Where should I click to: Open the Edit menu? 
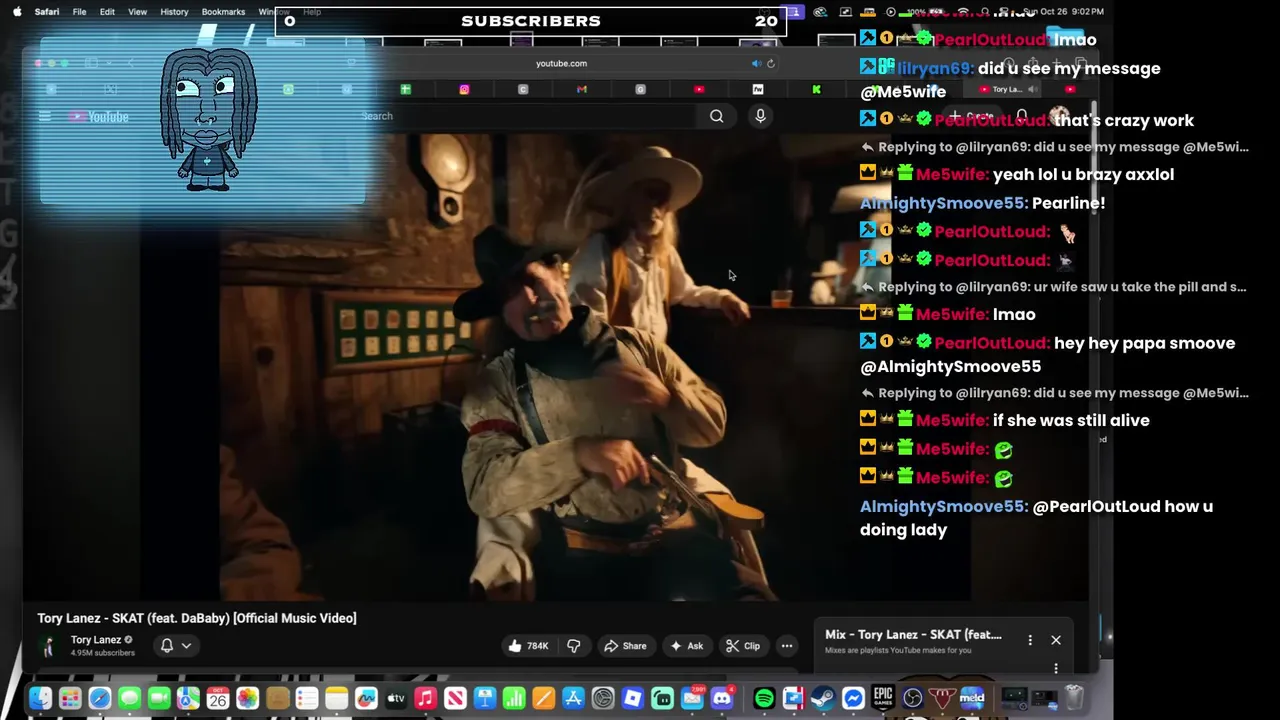click(x=107, y=12)
